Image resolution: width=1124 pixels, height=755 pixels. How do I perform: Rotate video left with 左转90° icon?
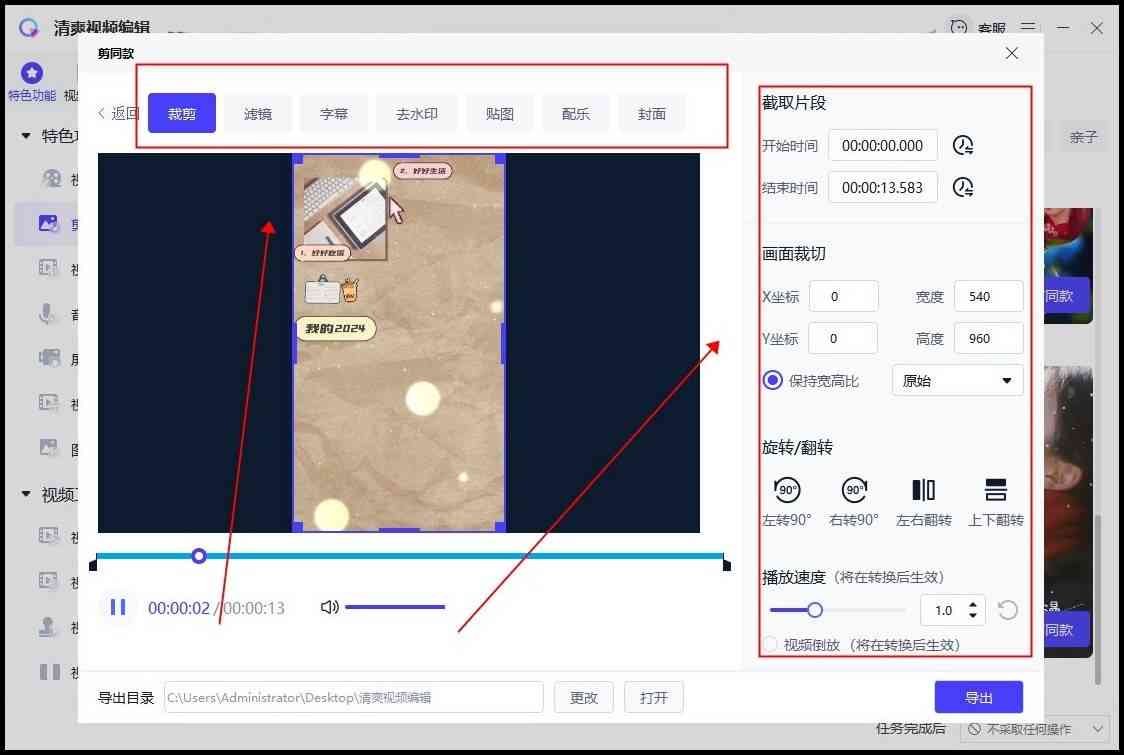click(787, 490)
